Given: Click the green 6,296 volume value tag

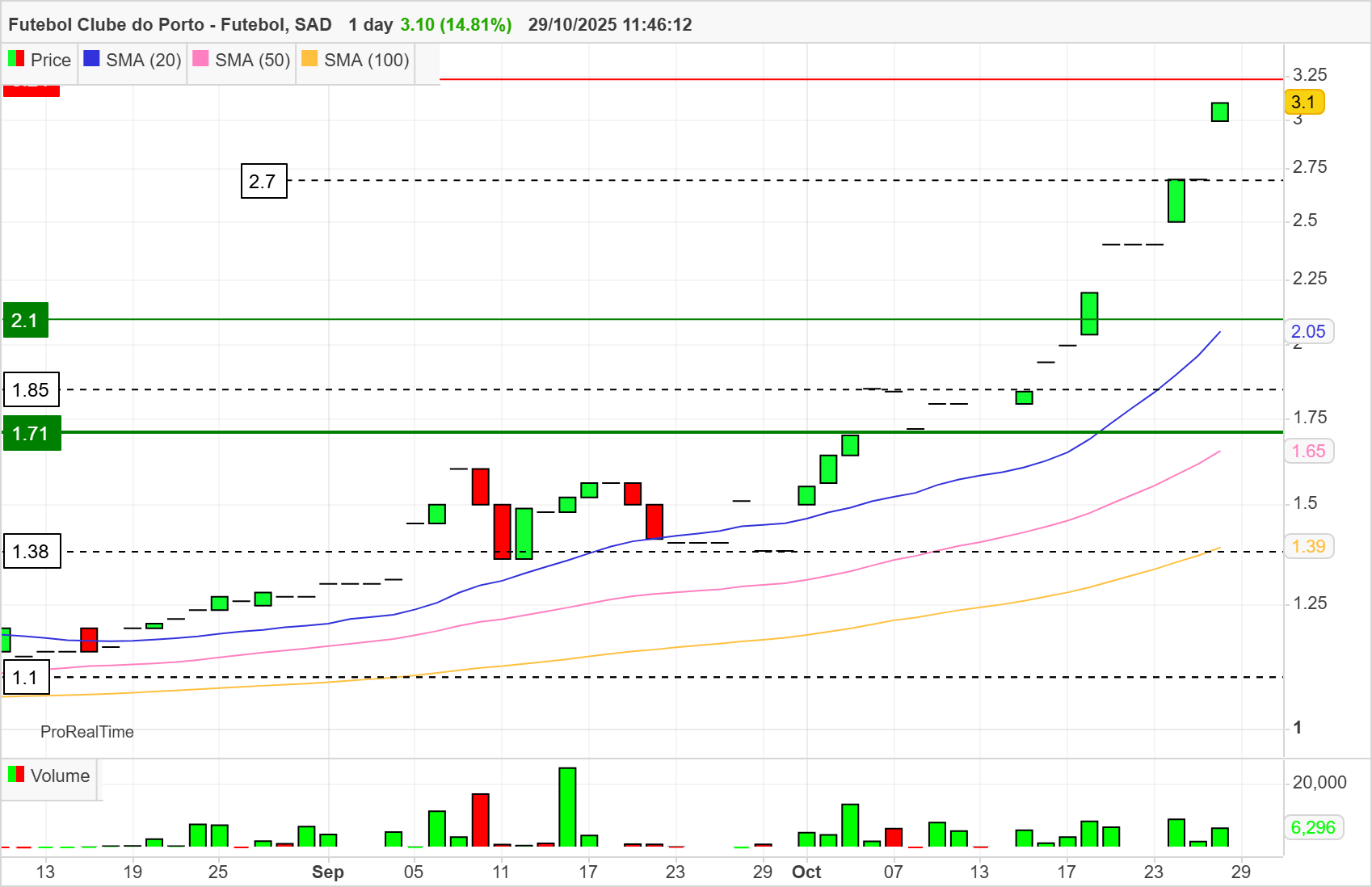Looking at the screenshot, I should (x=1313, y=827).
